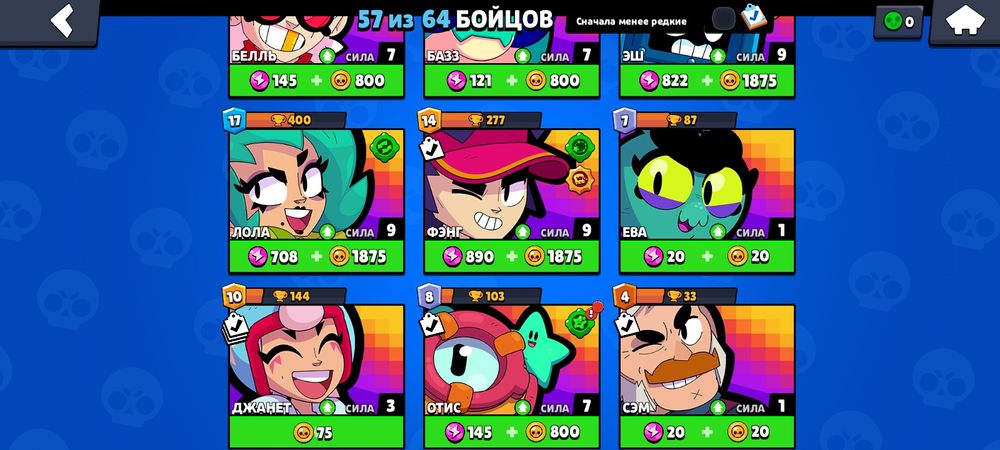Click the checkmark tag on Fang's card
Viewport: 1000px width, 450px height.
[x=431, y=148]
